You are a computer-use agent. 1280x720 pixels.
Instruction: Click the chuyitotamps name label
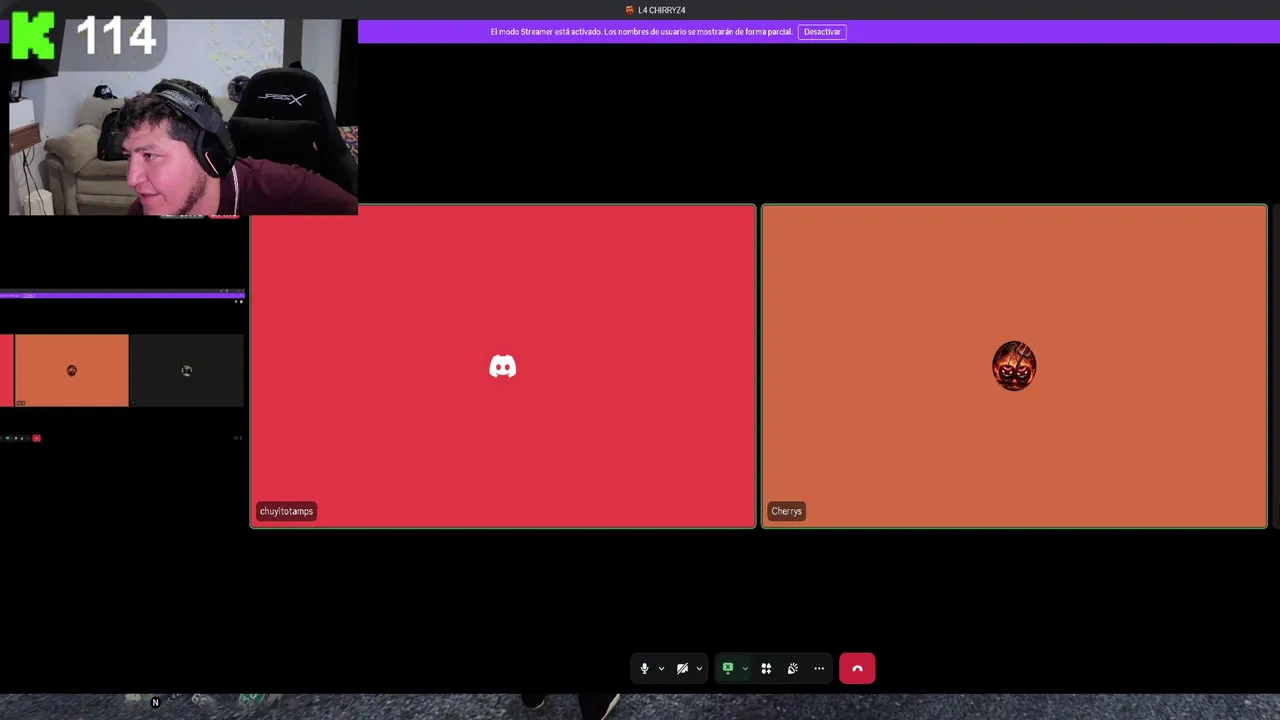[x=286, y=511]
